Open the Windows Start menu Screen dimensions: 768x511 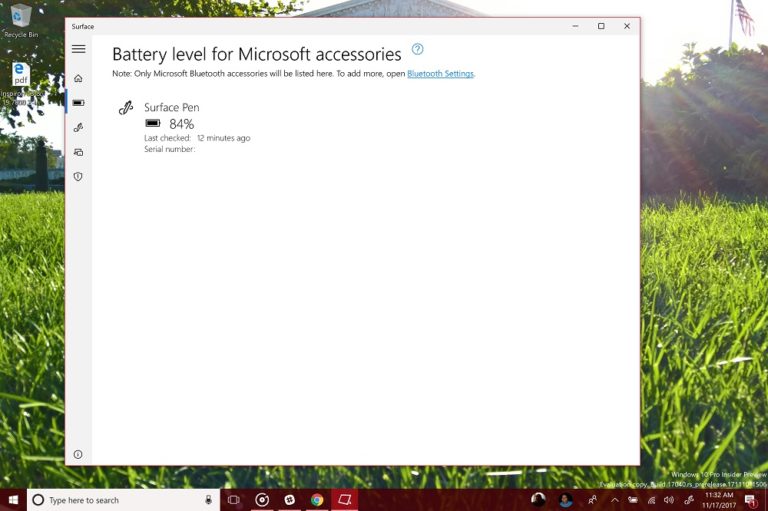[x=13, y=500]
